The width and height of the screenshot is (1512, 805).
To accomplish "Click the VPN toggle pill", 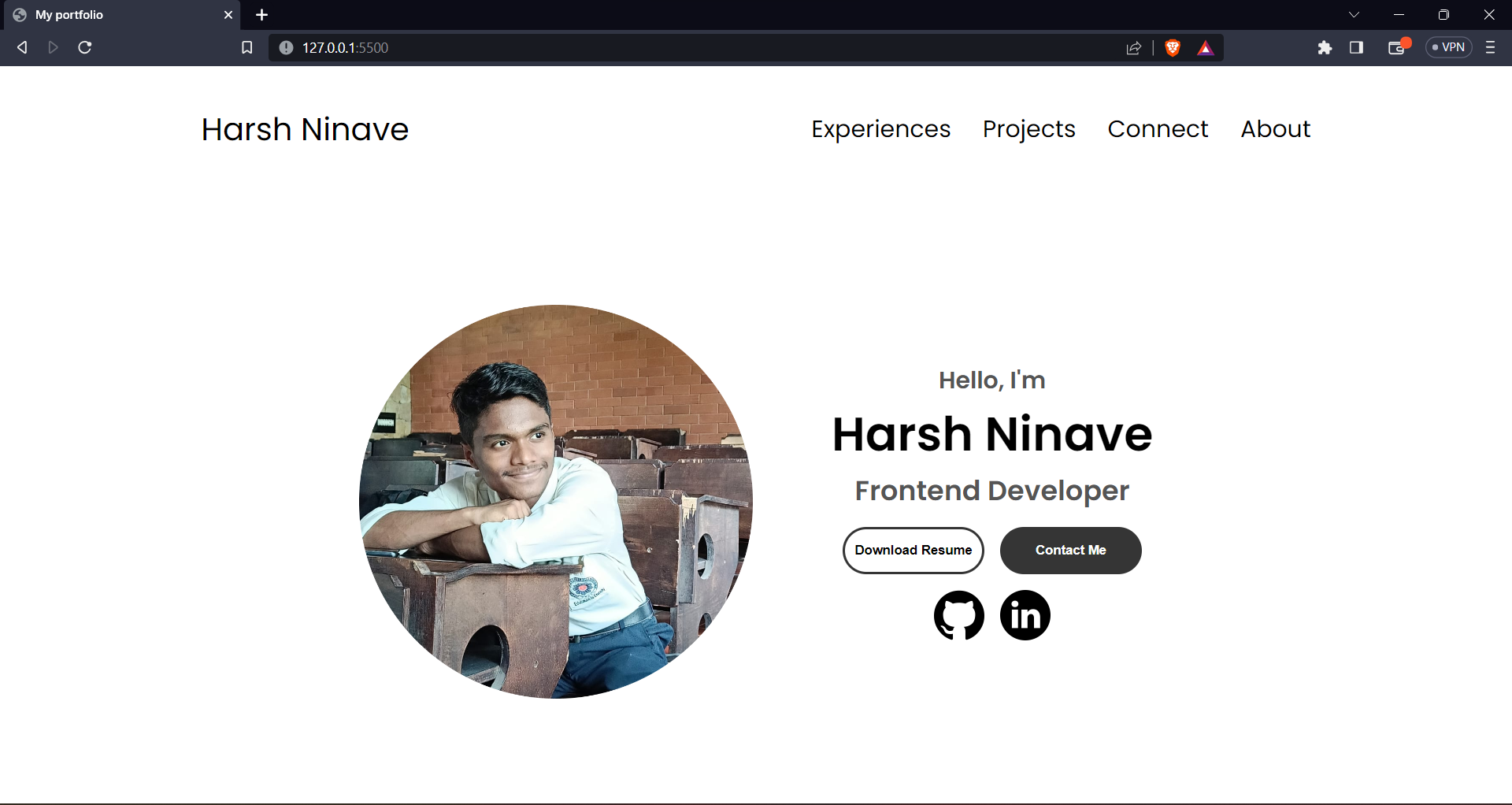I will click(x=1448, y=47).
